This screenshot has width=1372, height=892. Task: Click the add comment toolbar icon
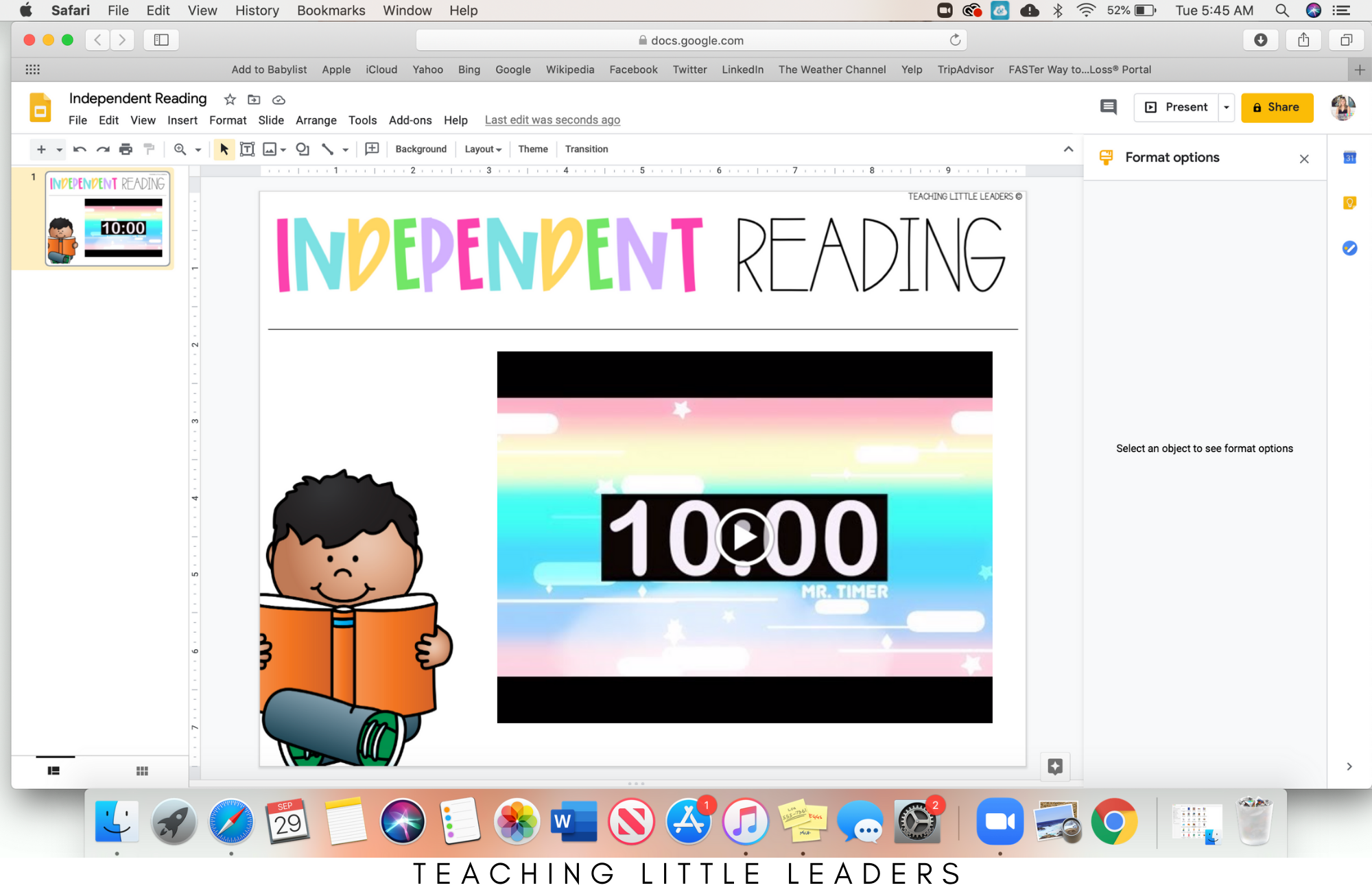pos(372,149)
